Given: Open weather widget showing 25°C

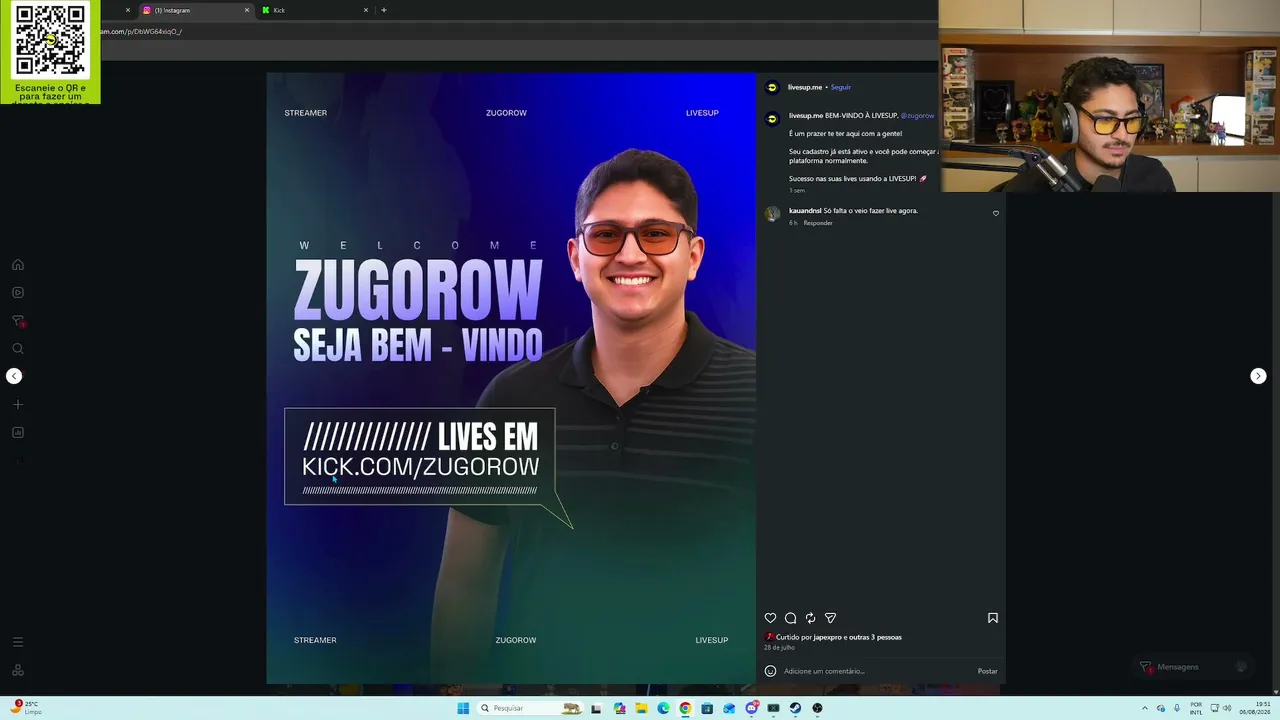Looking at the screenshot, I should [27, 708].
